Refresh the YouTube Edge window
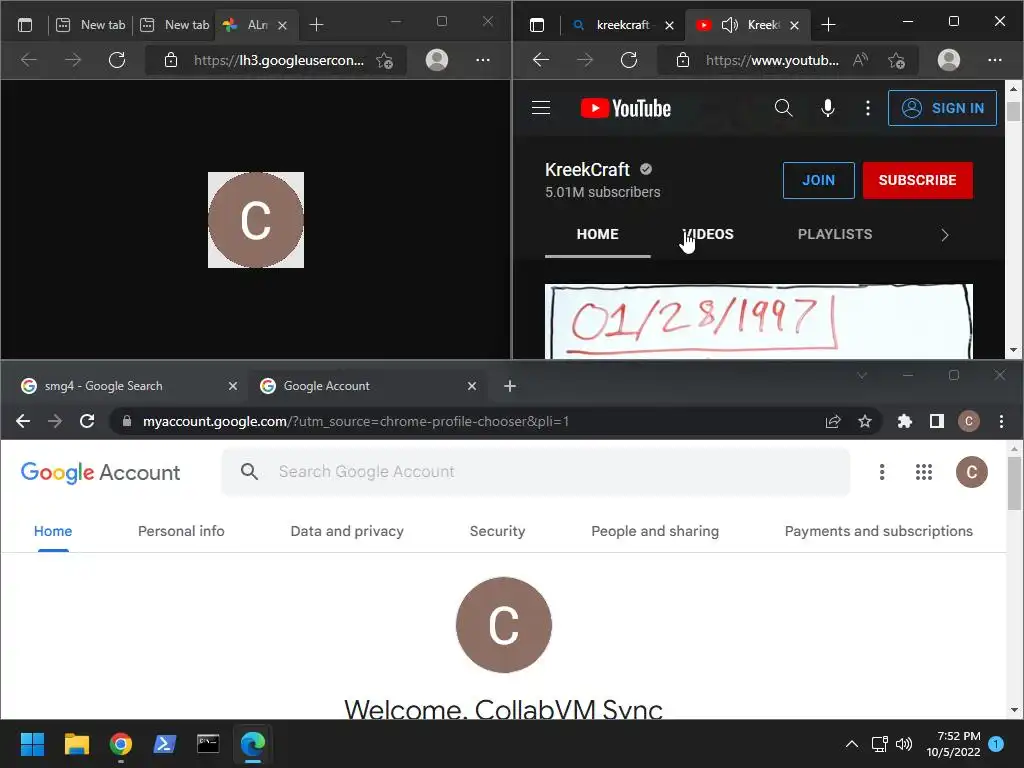Viewport: 1024px width, 768px height. click(x=628, y=60)
